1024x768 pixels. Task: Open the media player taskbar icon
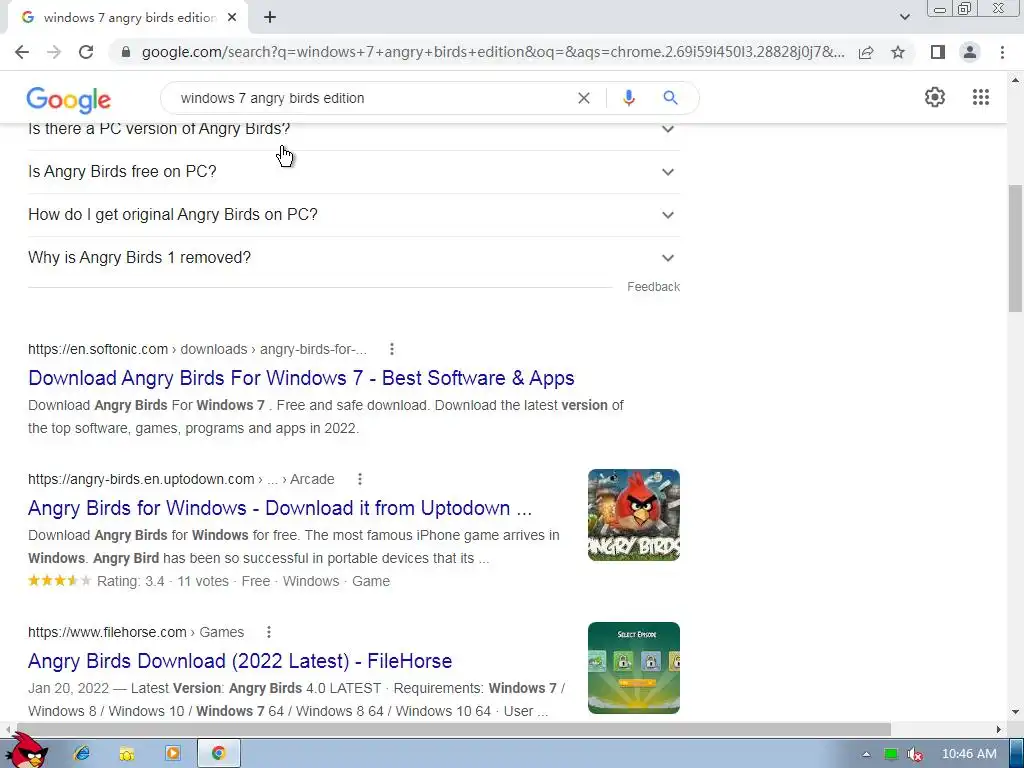click(x=172, y=754)
